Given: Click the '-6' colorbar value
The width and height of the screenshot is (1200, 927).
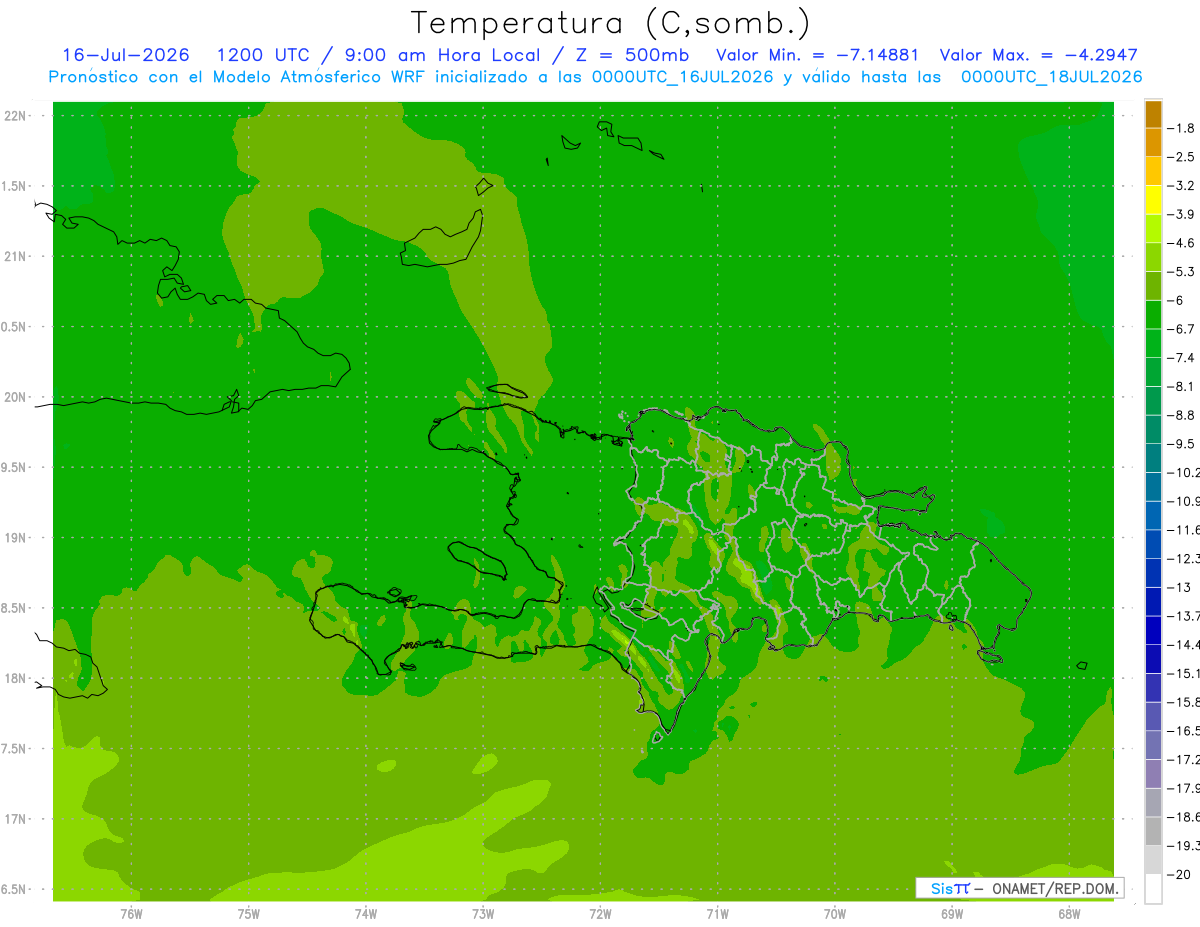Looking at the screenshot, I should click(x=1176, y=301).
